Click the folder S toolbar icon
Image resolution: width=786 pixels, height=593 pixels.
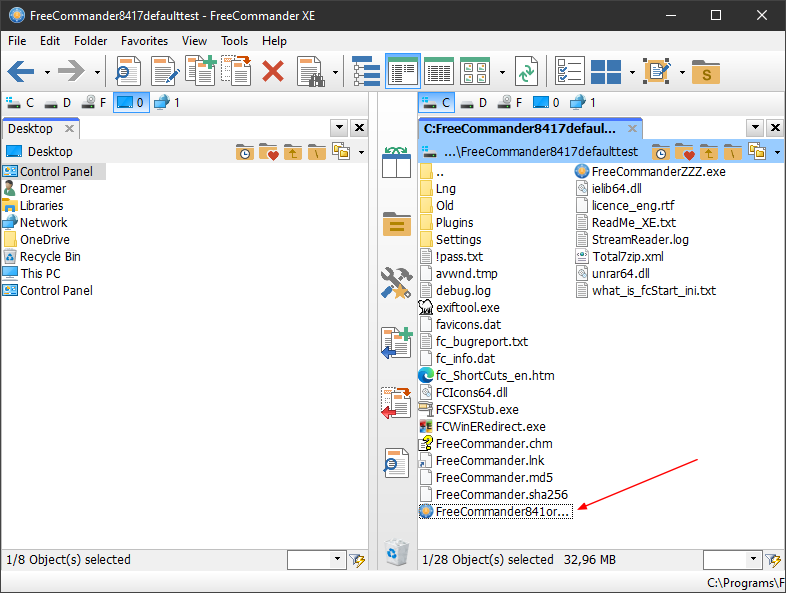tap(706, 72)
